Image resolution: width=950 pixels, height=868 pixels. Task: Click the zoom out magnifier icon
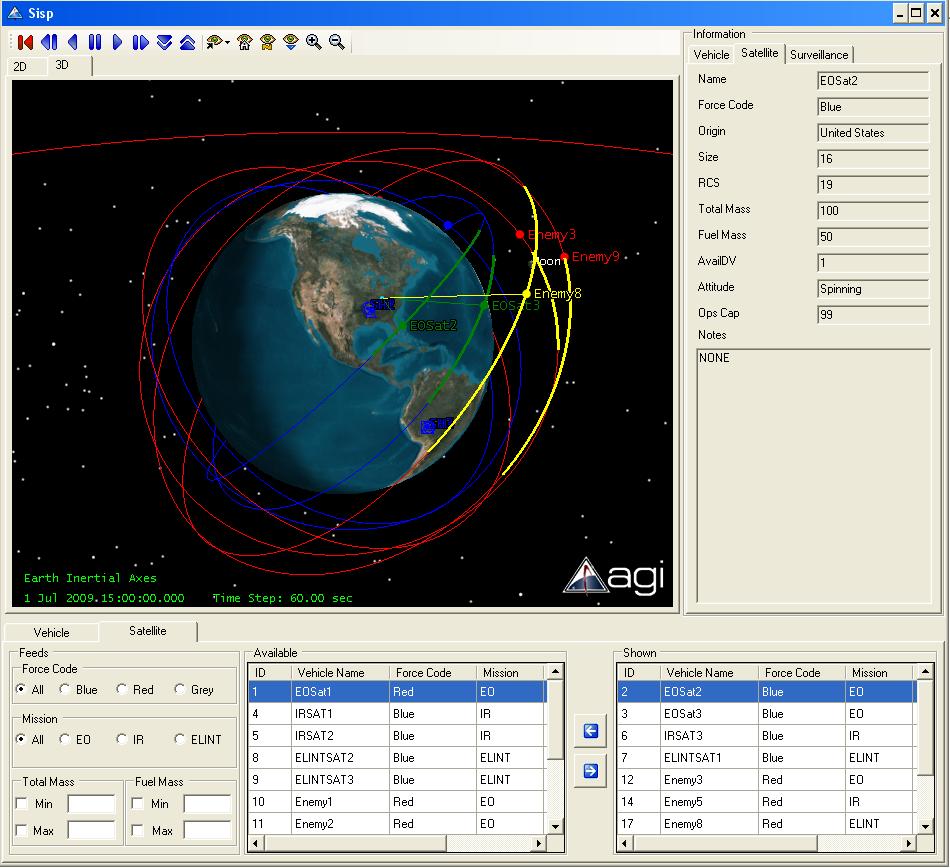point(337,42)
